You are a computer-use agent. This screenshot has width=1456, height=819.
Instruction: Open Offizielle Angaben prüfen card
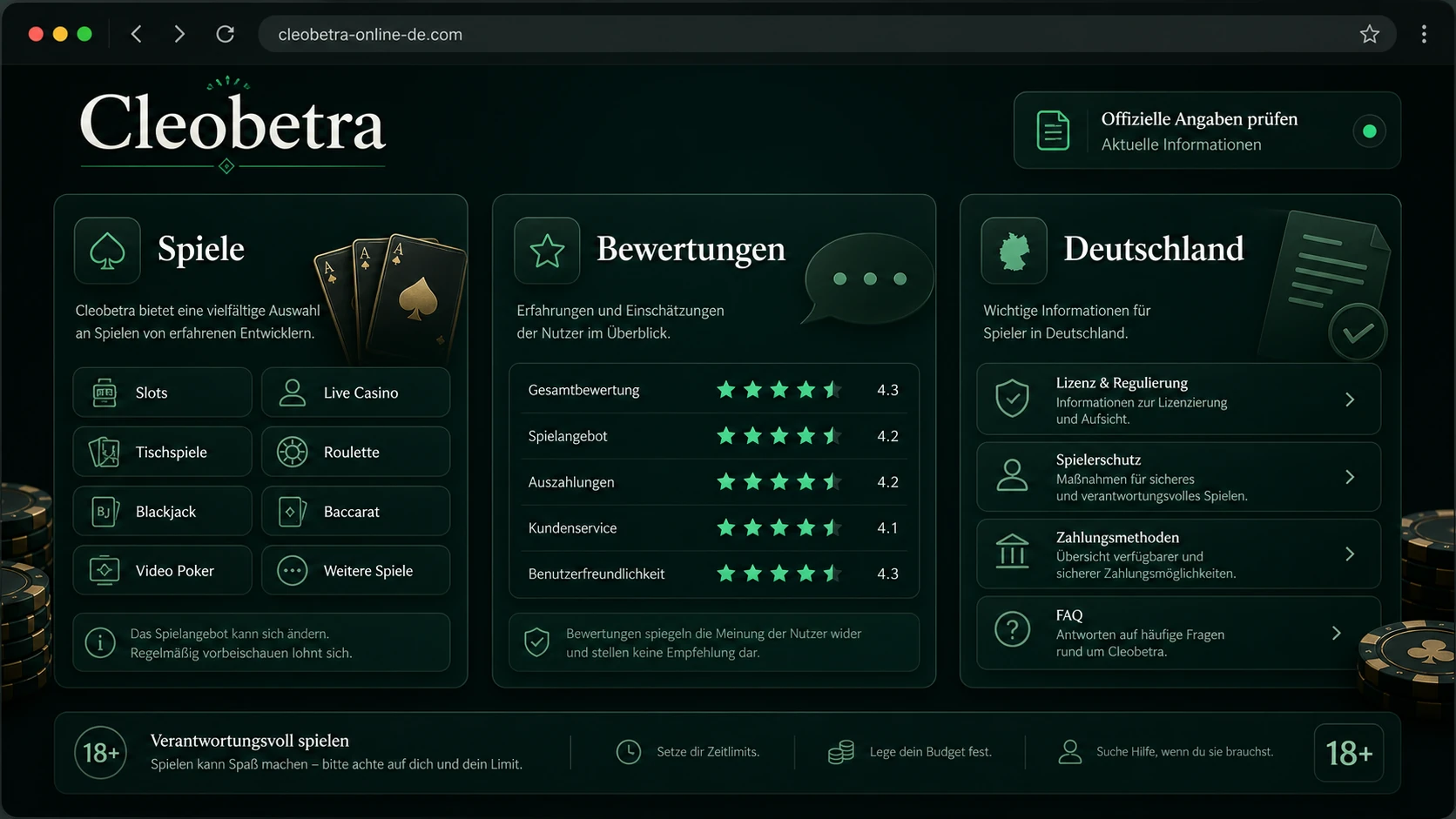point(1207,131)
